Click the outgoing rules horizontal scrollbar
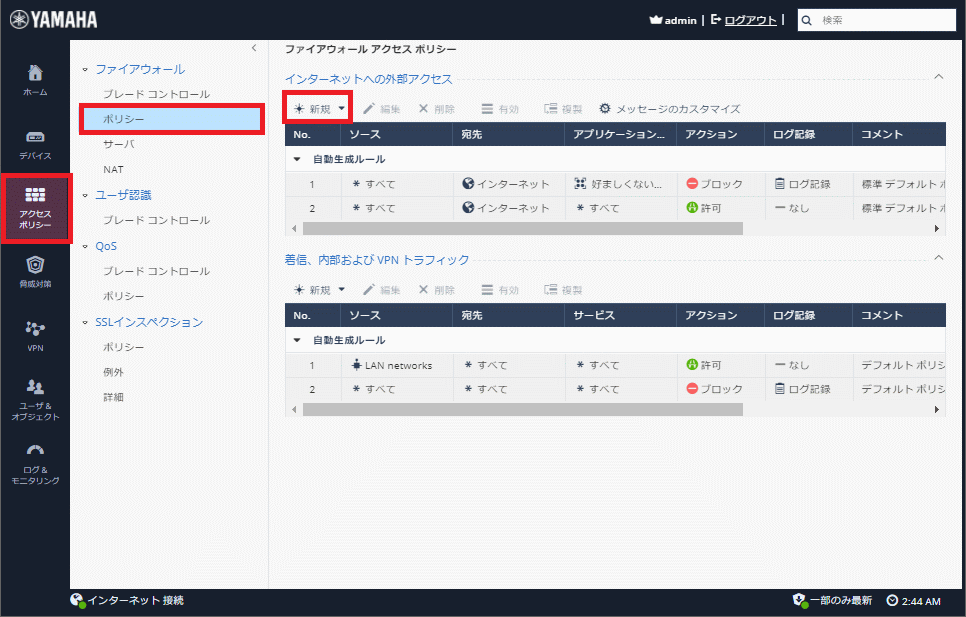The height and width of the screenshot is (617, 966). click(x=520, y=228)
